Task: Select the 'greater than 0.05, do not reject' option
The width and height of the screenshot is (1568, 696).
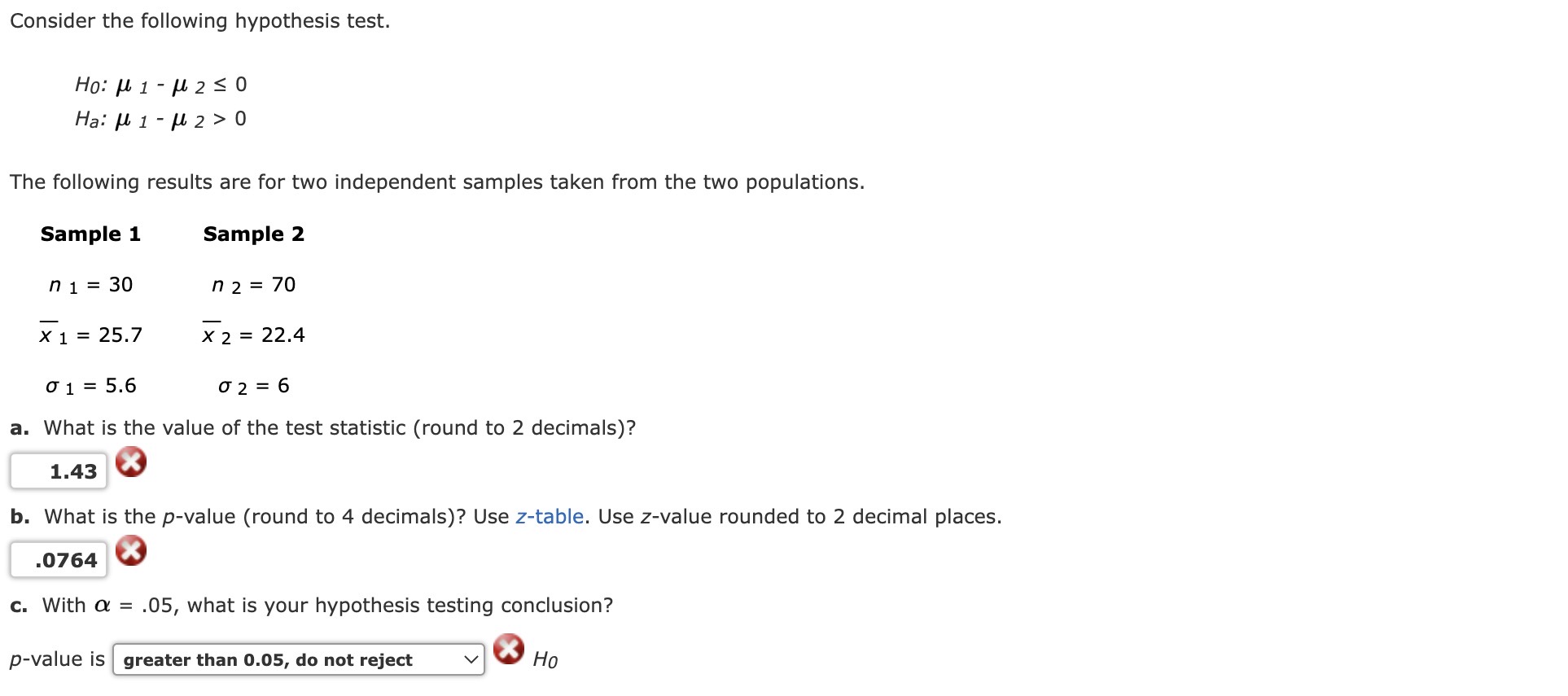Action: pos(269,660)
